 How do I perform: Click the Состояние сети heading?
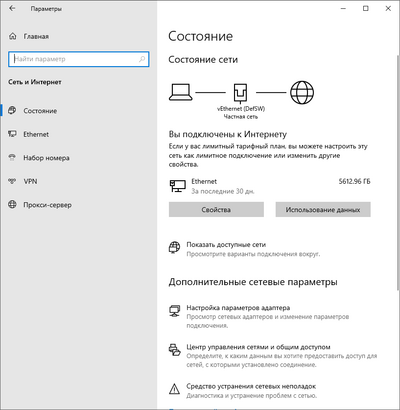[x=203, y=60]
